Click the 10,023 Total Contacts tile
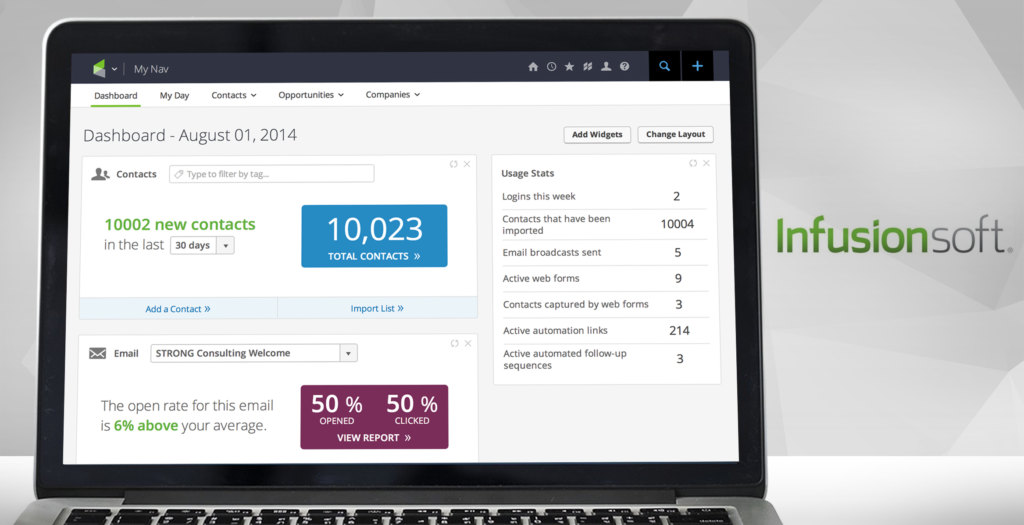Viewport: 1024px width, 525px height. click(x=374, y=236)
